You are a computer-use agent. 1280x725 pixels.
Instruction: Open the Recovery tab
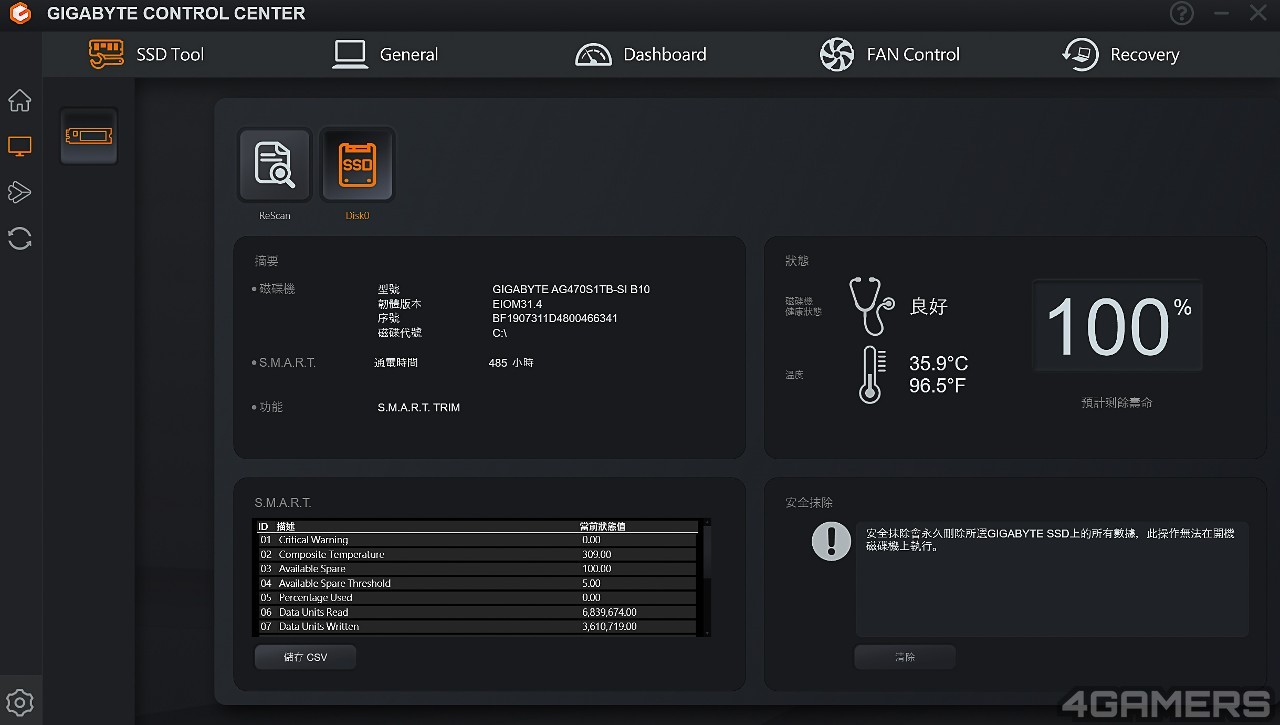tap(1121, 54)
